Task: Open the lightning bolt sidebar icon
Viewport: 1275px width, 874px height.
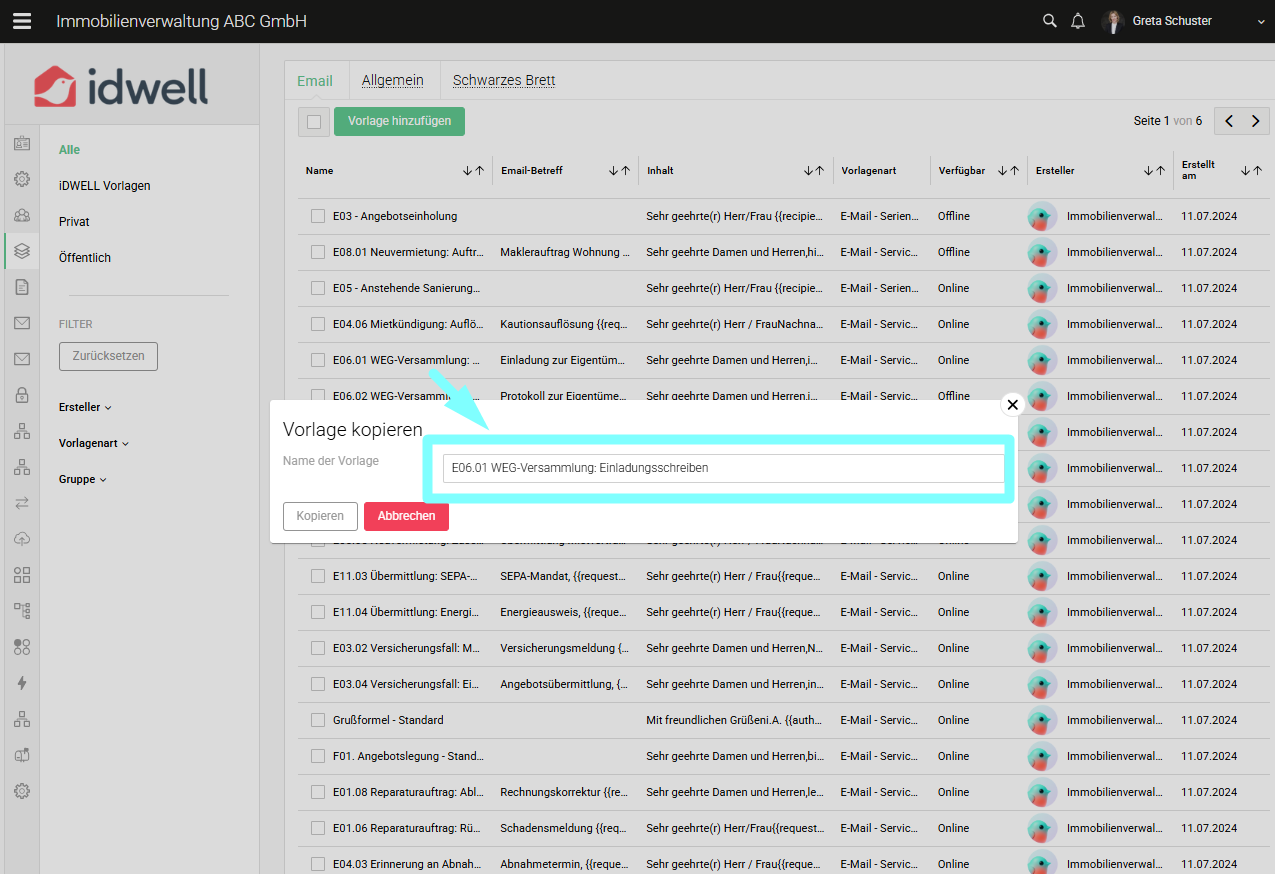Action: tap(21, 683)
